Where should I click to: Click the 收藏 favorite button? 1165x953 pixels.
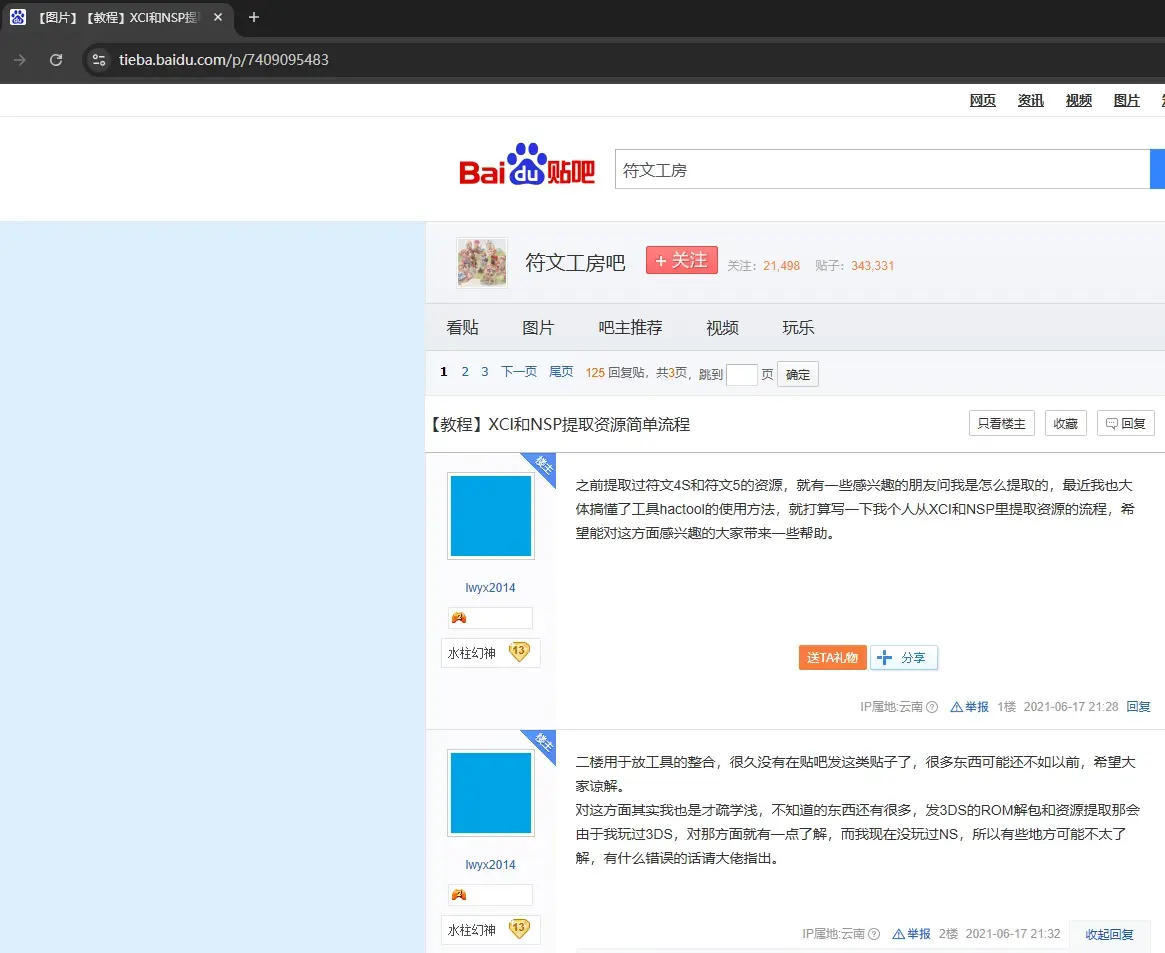(x=1065, y=423)
